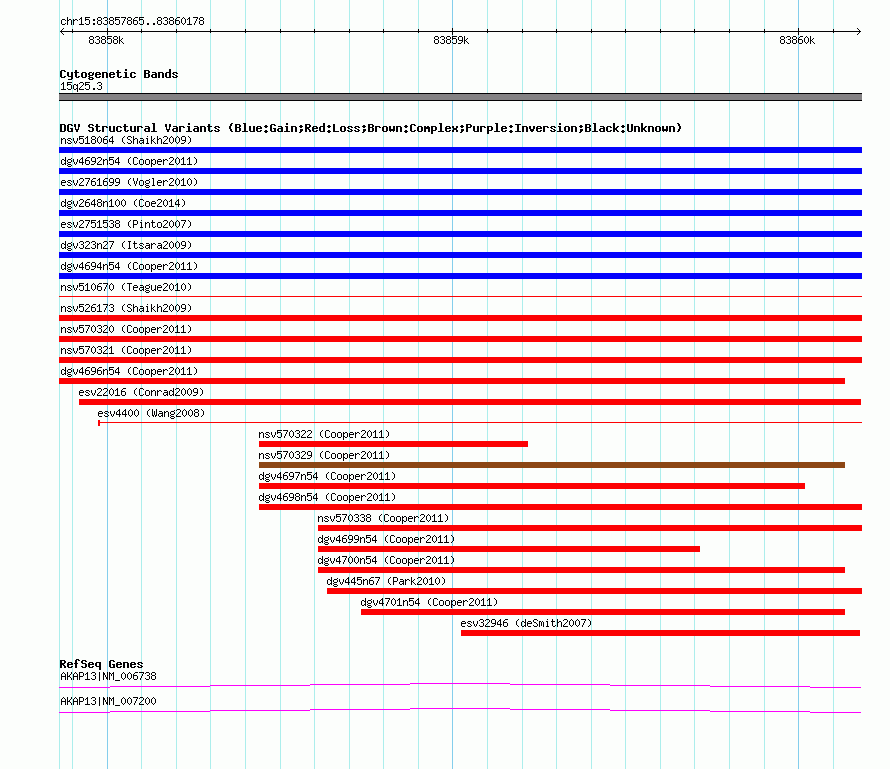This screenshot has height=769, width=890.
Task: Click the 83858k ruler tick label
Action: [106, 40]
